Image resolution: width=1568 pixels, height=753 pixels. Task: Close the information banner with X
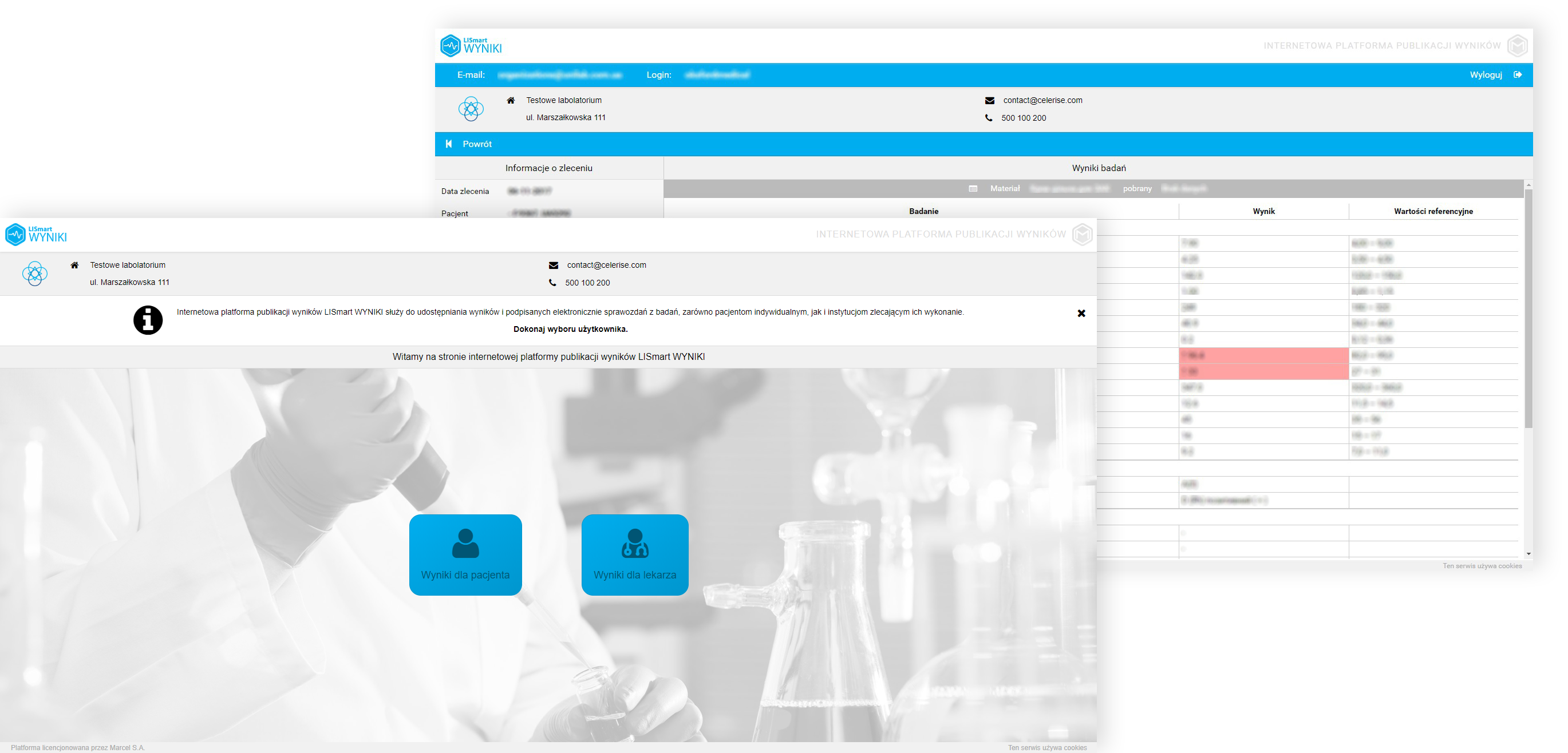tap(1081, 313)
